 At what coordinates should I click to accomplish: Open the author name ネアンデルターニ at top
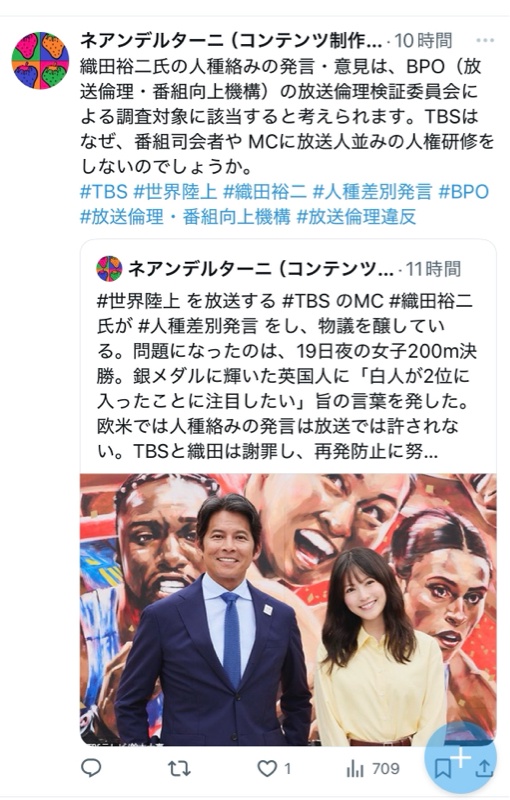(231, 40)
